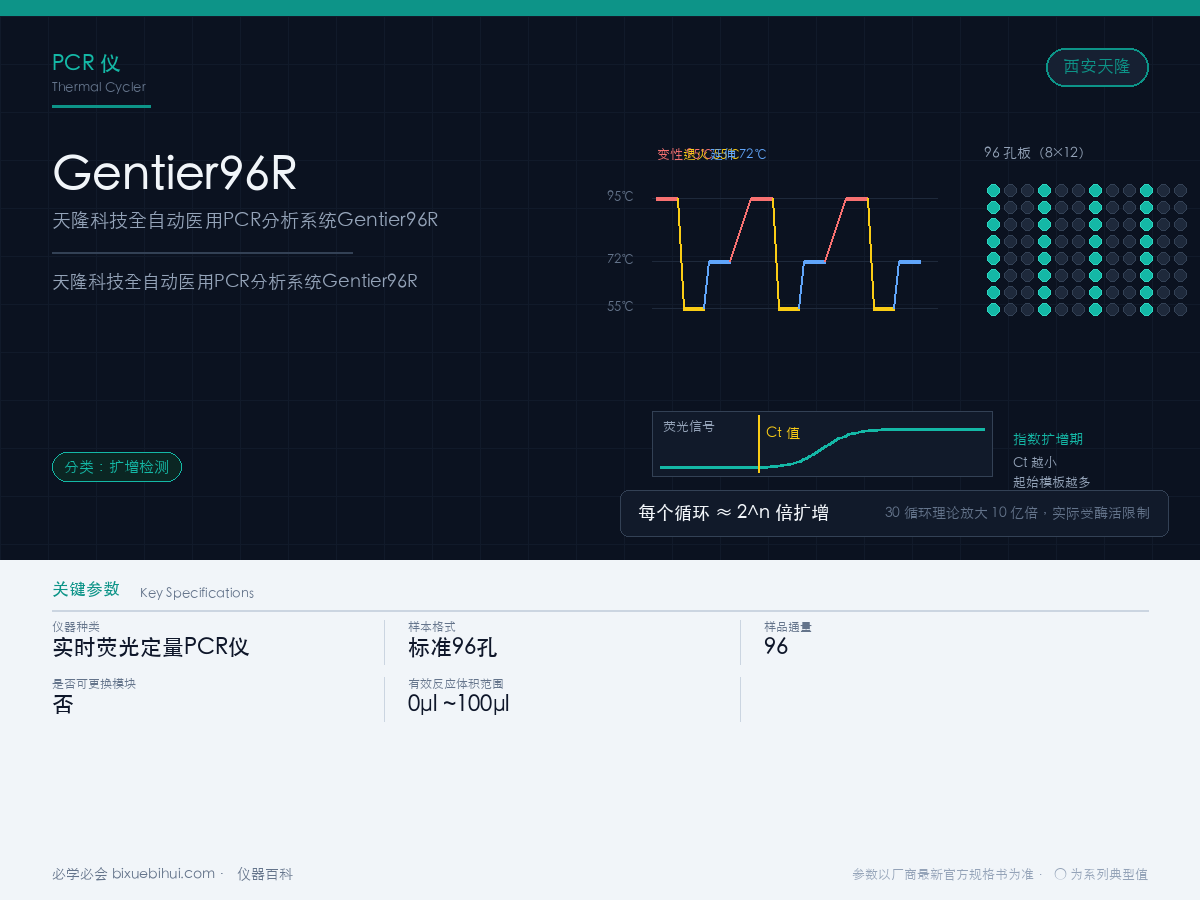Screen dimensions: 1200x900
Task: Open the bixuebihui.com footer link
Action: [x=163, y=873]
